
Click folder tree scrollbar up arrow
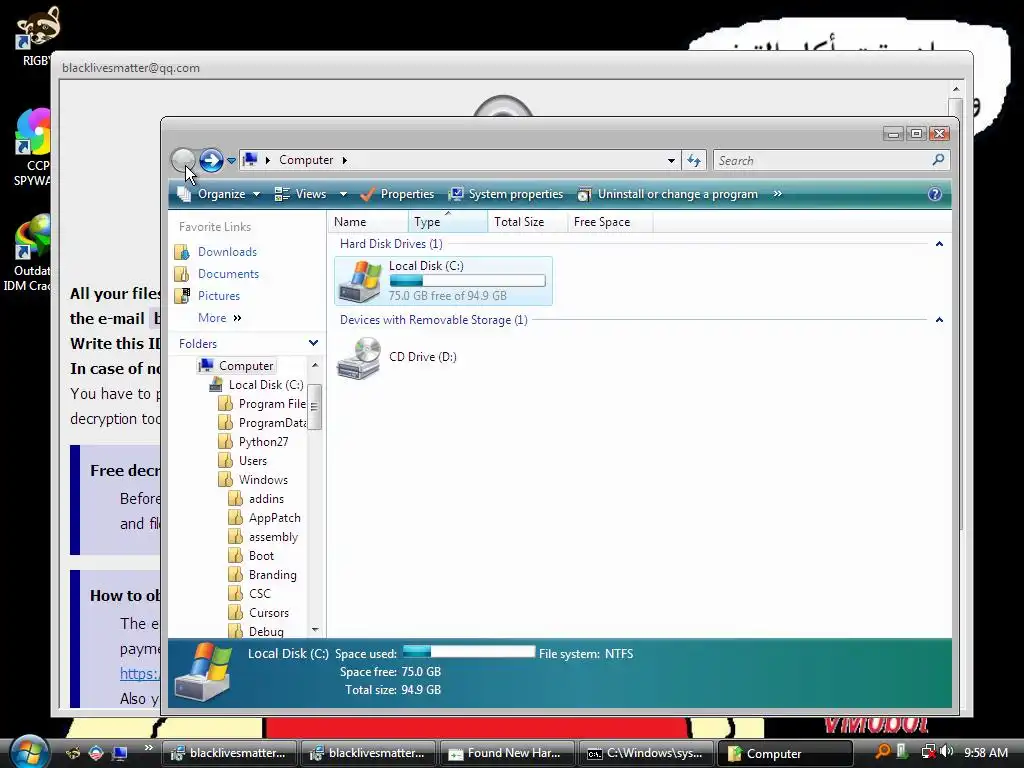coord(315,365)
